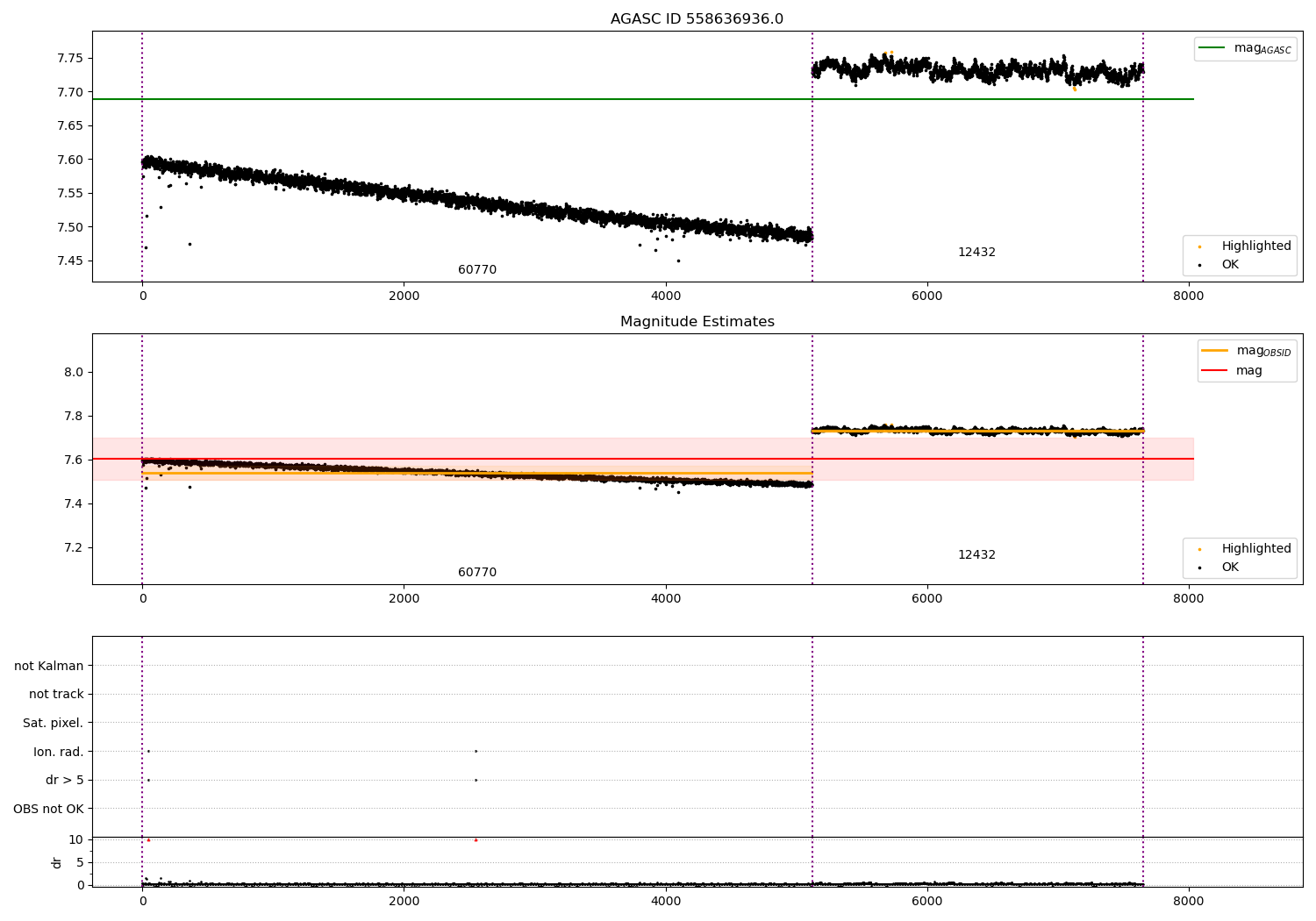Click x-axis tick 6000 under Magnitude Estimates plot
This screenshot has height=921, width=1316.
click(927, 599)
